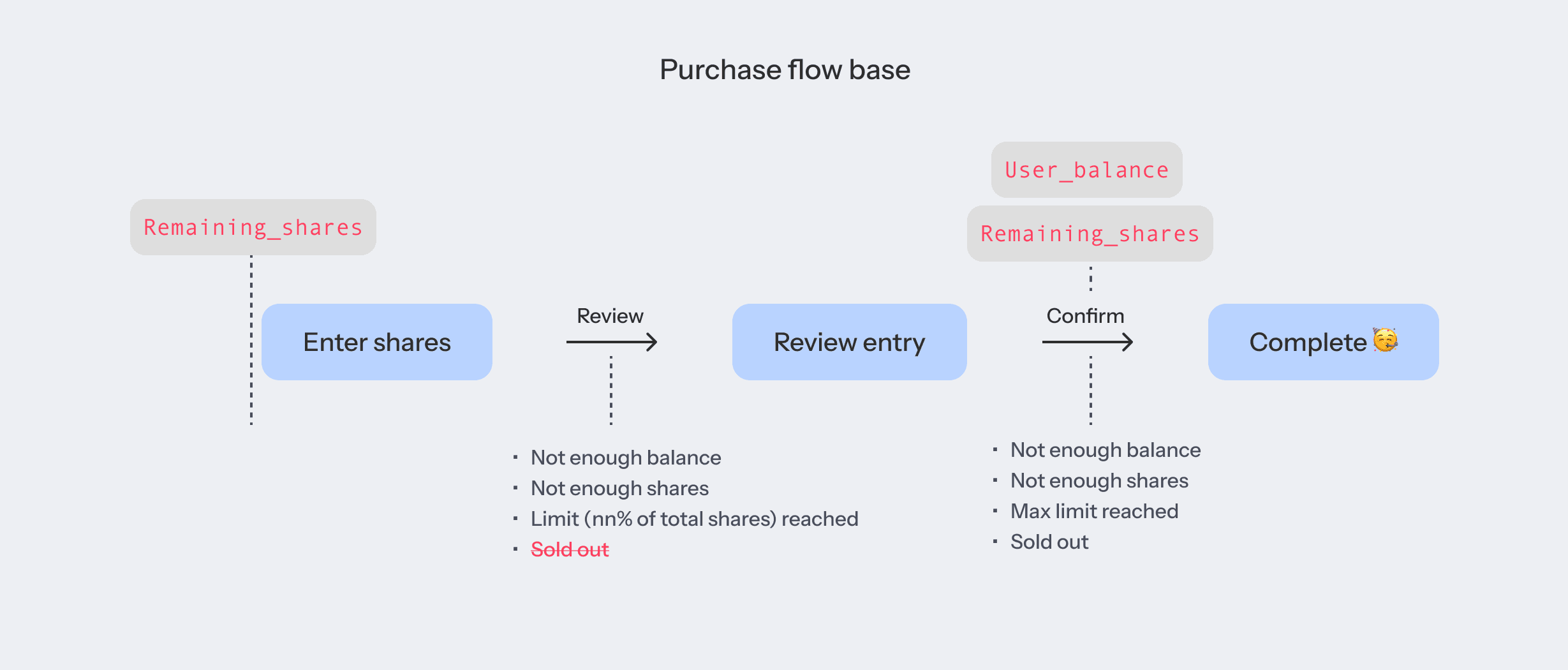The width and height of the screenshot is (1568, 670).
Task: Select the Complete step box
Action: coord(1324,342)
